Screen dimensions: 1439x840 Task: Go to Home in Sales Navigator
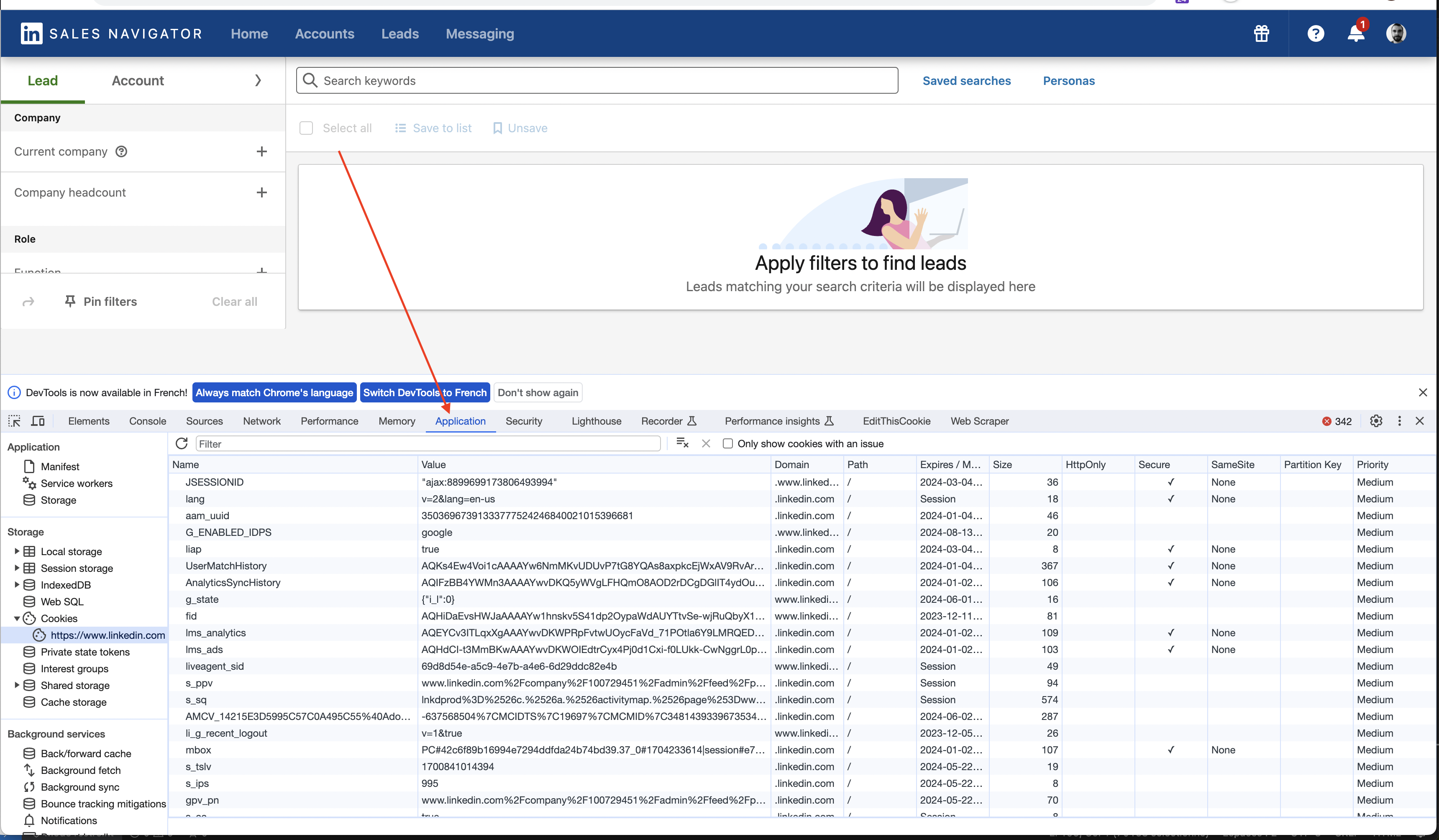[250, 34]
